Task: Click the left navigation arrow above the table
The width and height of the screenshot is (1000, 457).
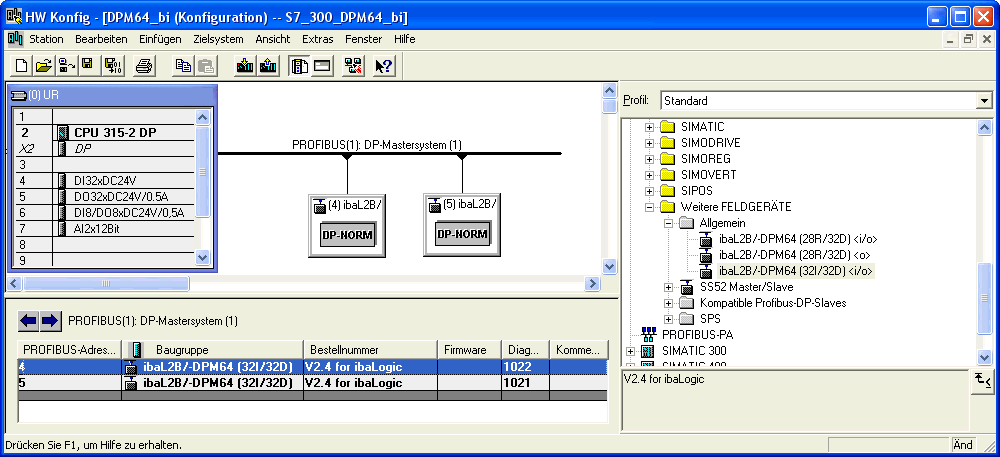Action: [28, 321]
